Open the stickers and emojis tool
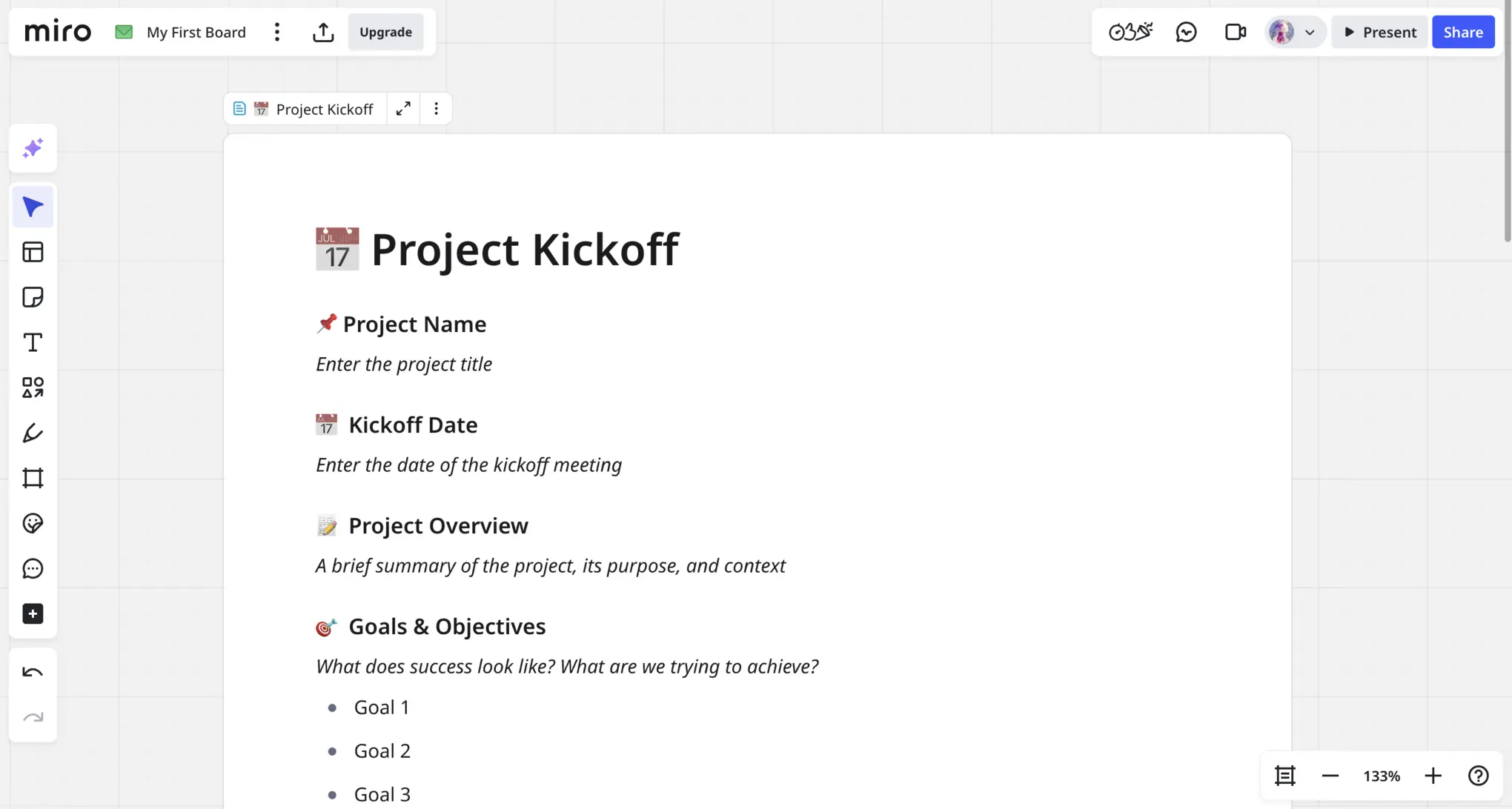This screenshot has width=1512, height=809. point(33,523)
